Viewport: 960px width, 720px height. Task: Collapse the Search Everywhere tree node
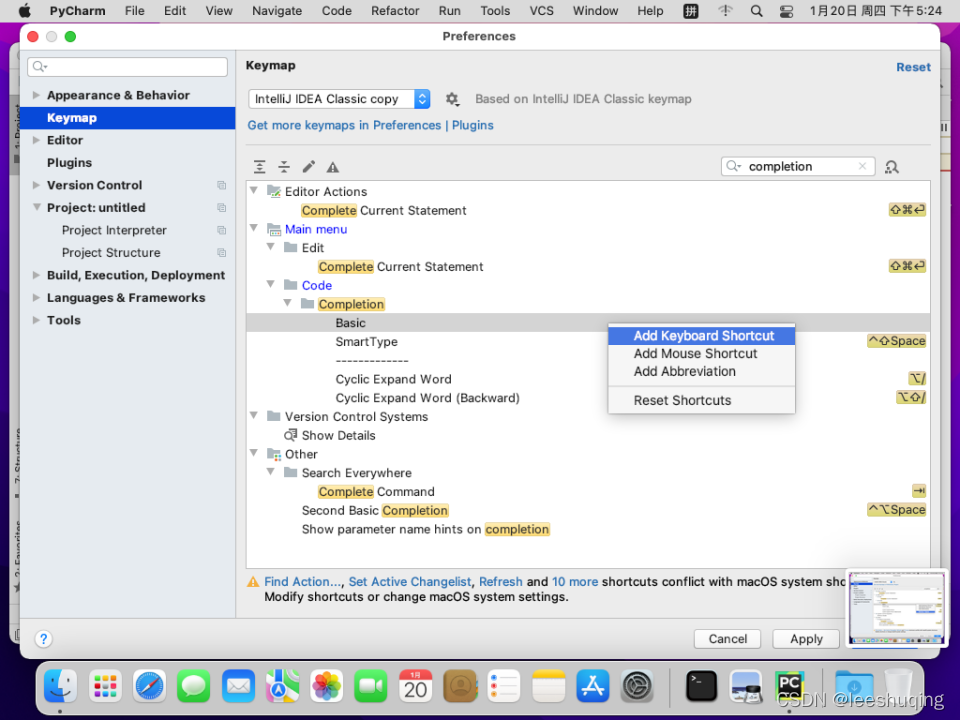pos(271,472)
